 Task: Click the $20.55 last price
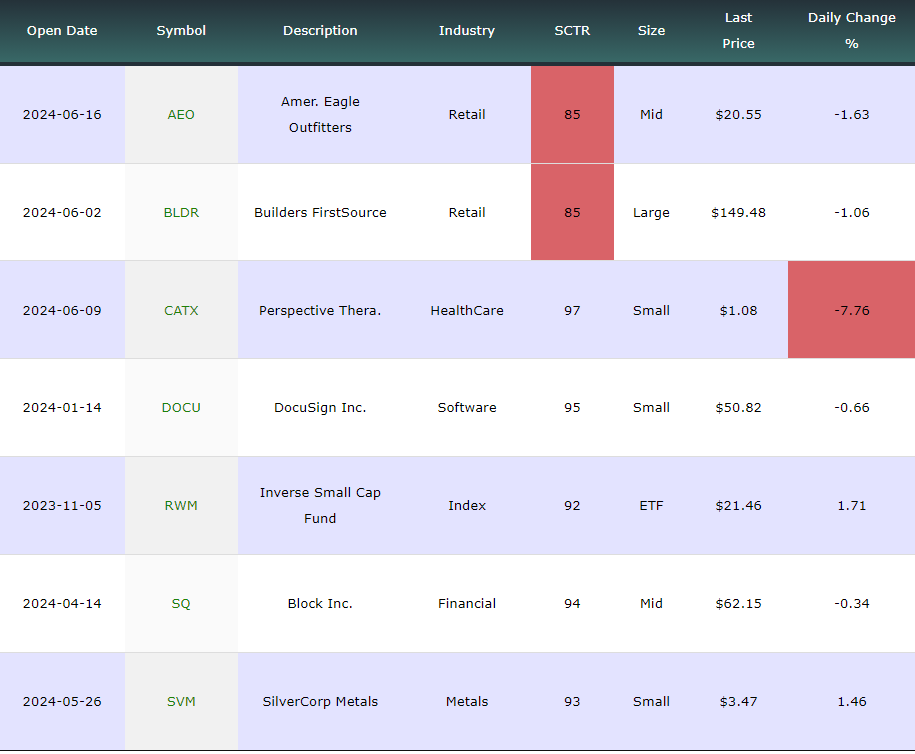tap(738, 114)
